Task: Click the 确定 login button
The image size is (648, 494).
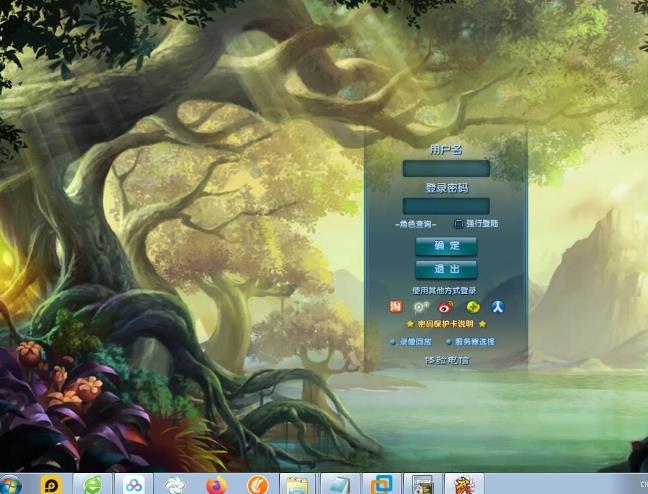Action: click(x=446, y=246)
